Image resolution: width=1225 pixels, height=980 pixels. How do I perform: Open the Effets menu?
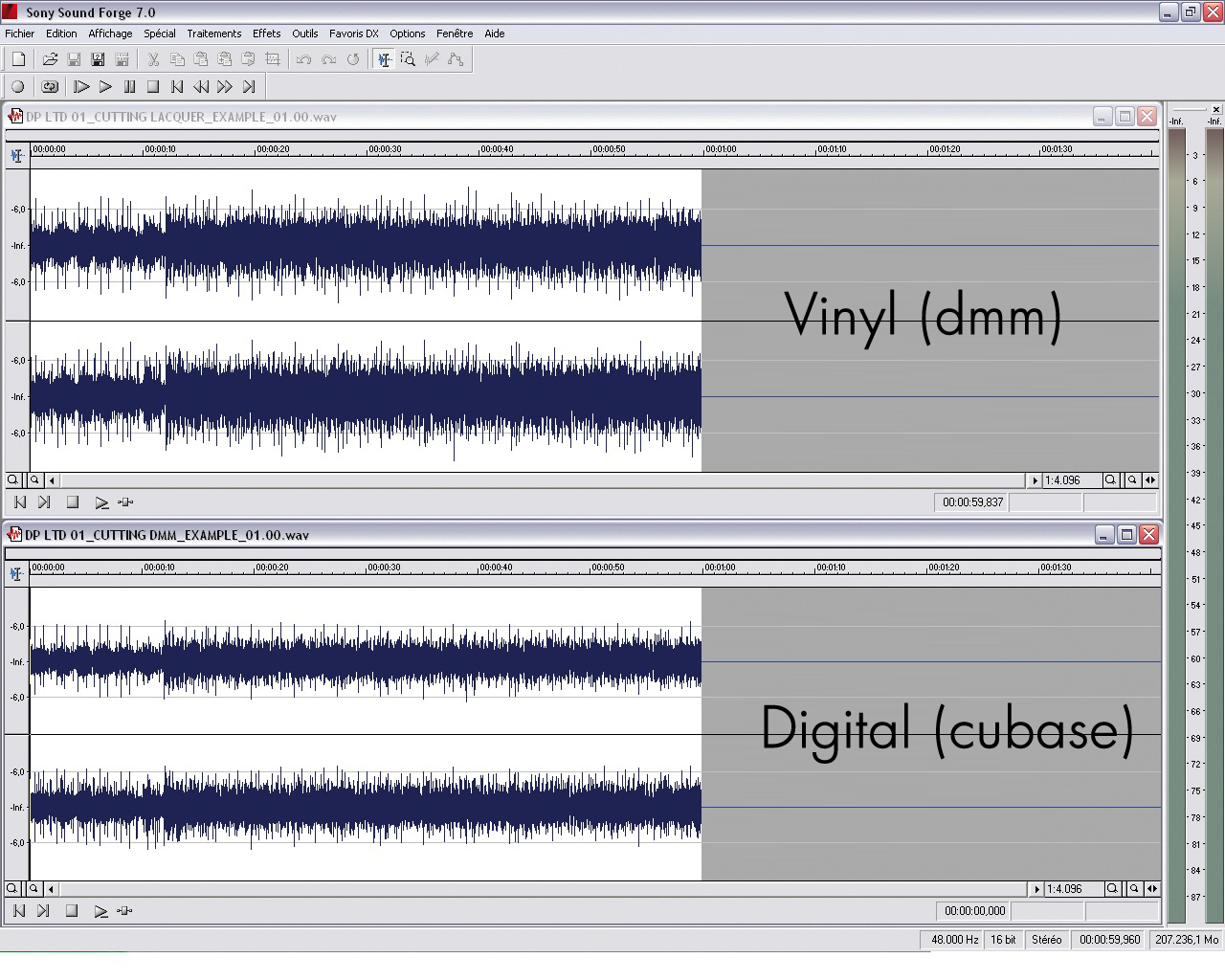tap(266, 33)
